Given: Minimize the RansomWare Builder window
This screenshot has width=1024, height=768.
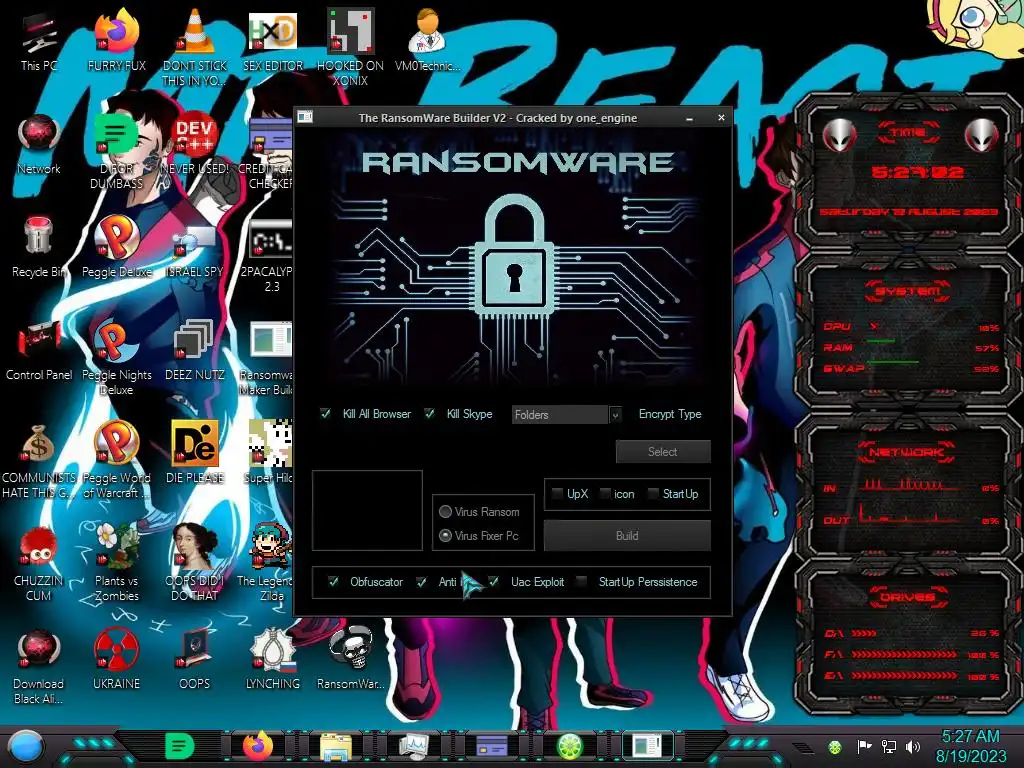Looking at the screenshot, I should 690,118.
